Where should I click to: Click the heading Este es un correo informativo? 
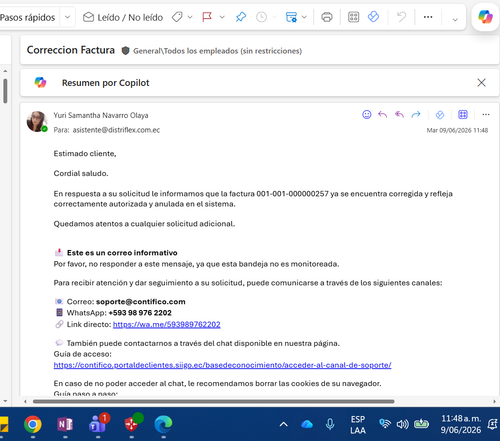coord(122,253)
